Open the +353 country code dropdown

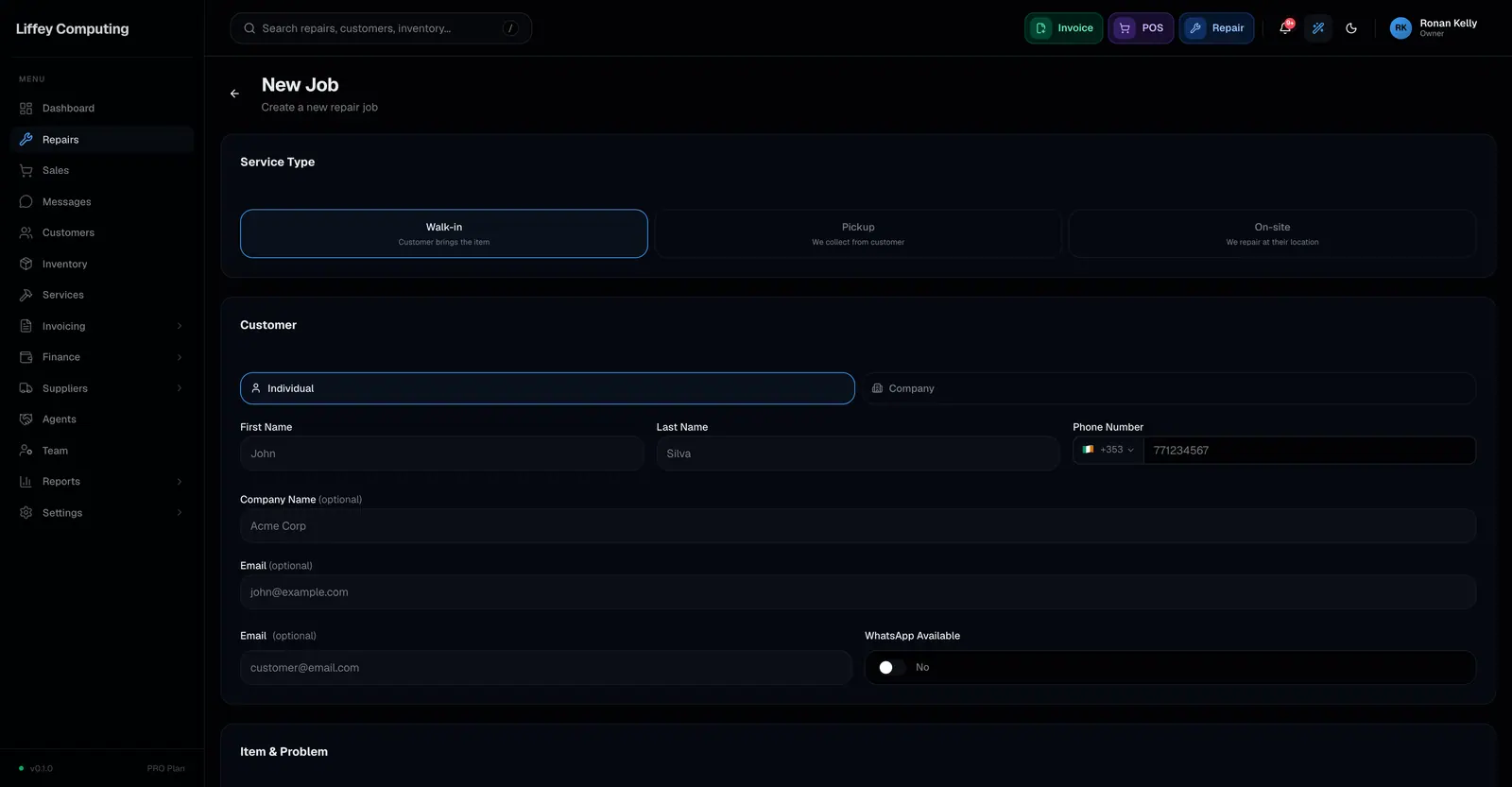1108,450
